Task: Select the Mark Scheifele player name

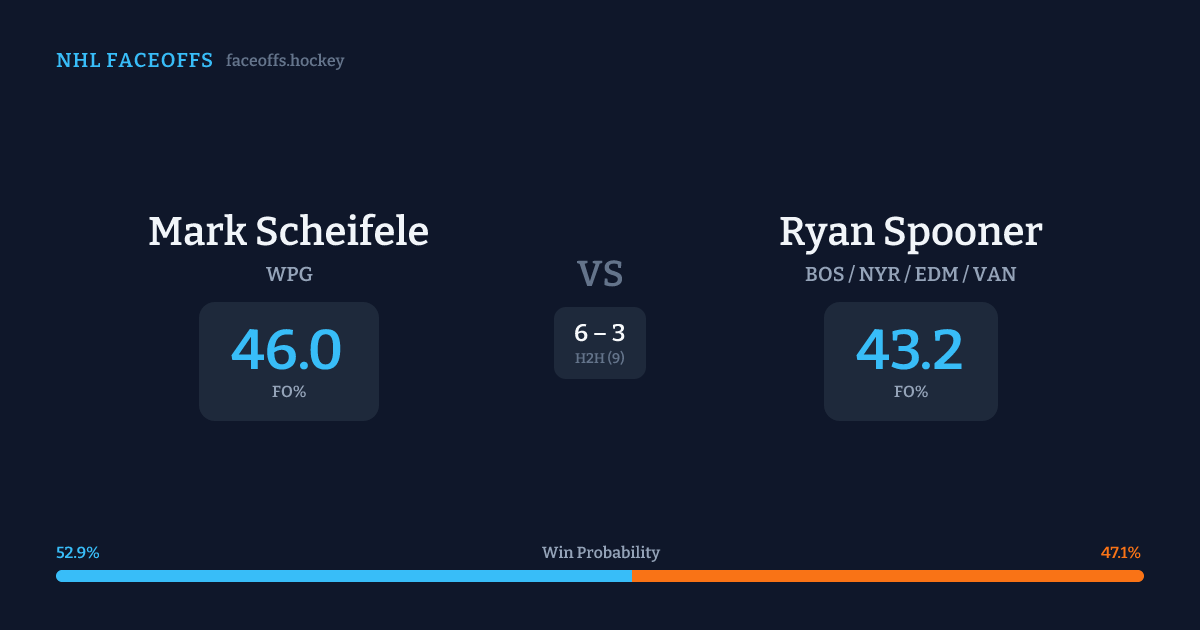Action: 288,231
